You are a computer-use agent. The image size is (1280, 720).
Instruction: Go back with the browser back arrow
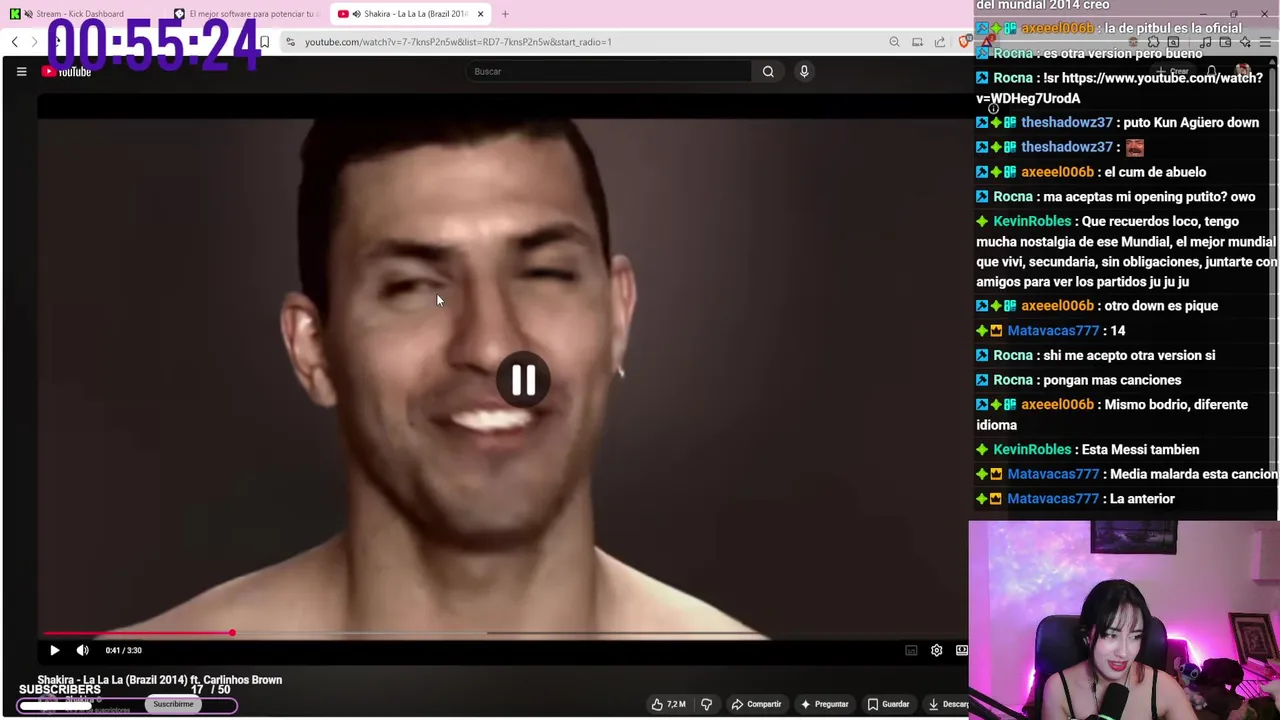click(x=14, y=42)
